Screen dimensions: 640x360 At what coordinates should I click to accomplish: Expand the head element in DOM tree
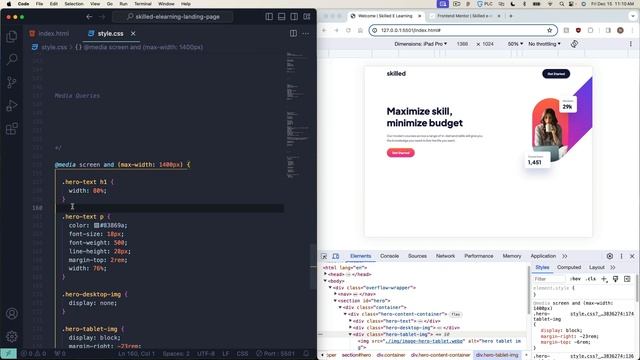[x=325, y=274]
